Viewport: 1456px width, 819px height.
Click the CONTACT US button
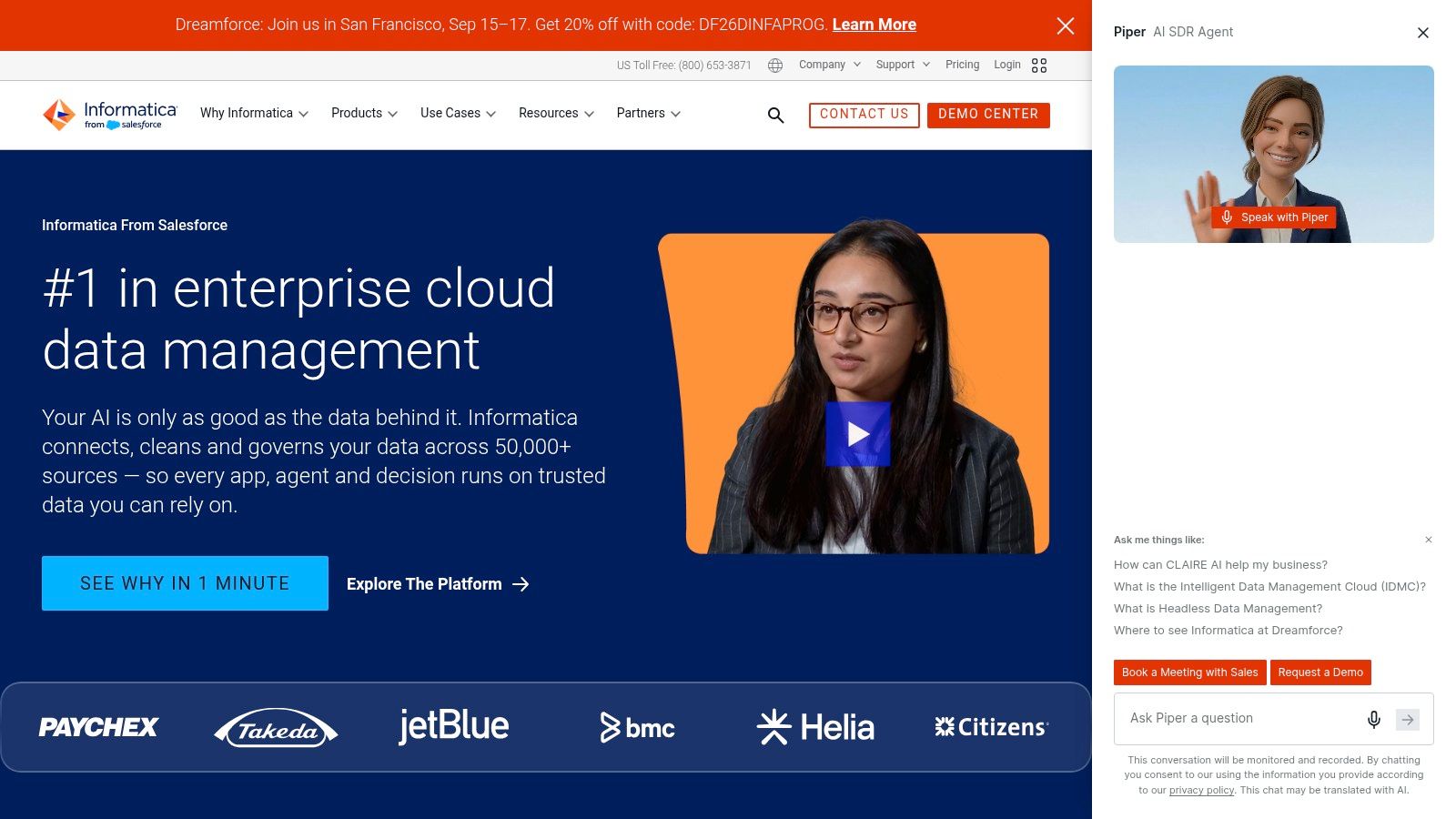[x=864, y=115]
